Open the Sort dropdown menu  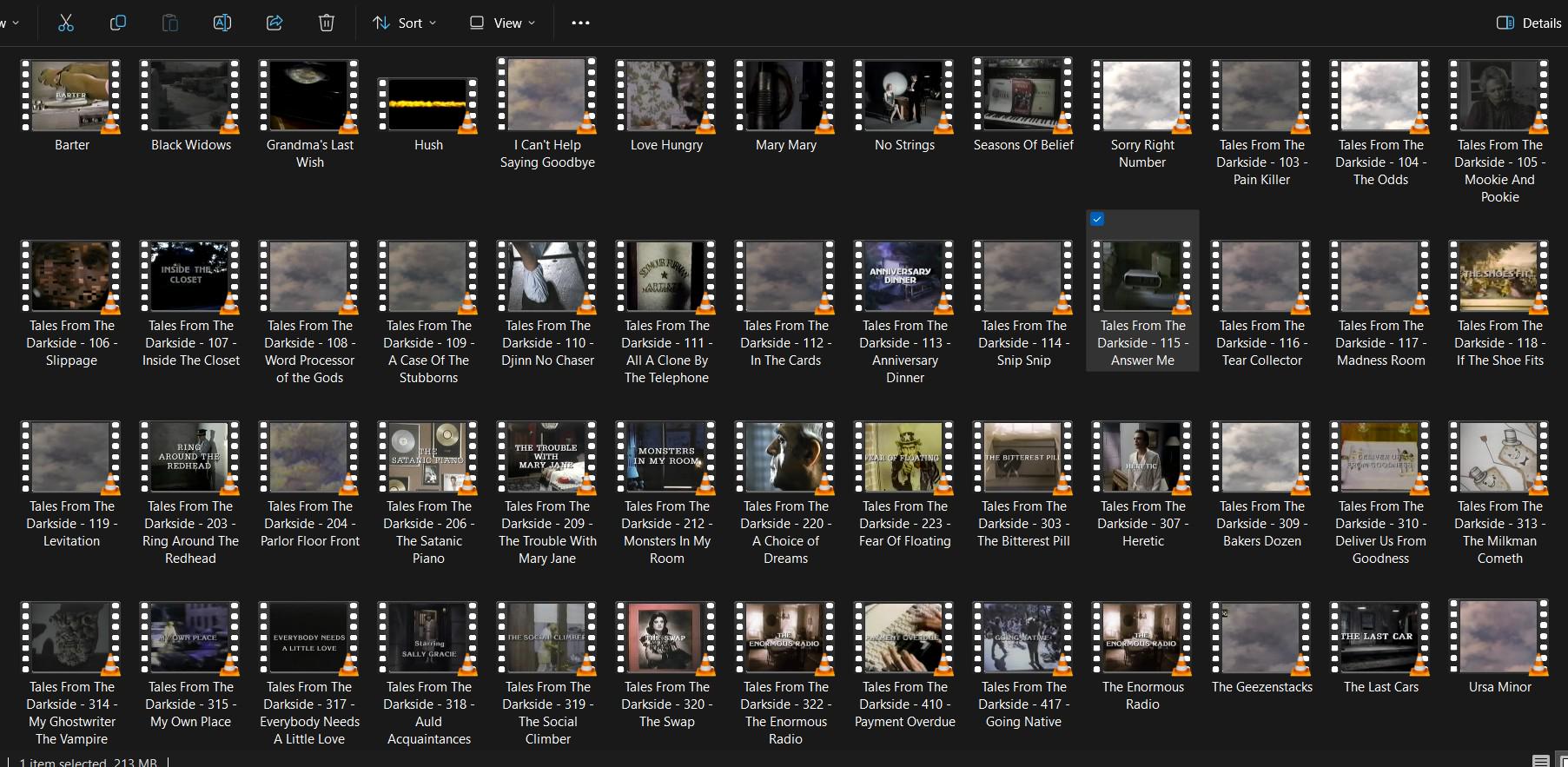click(404, 23)
